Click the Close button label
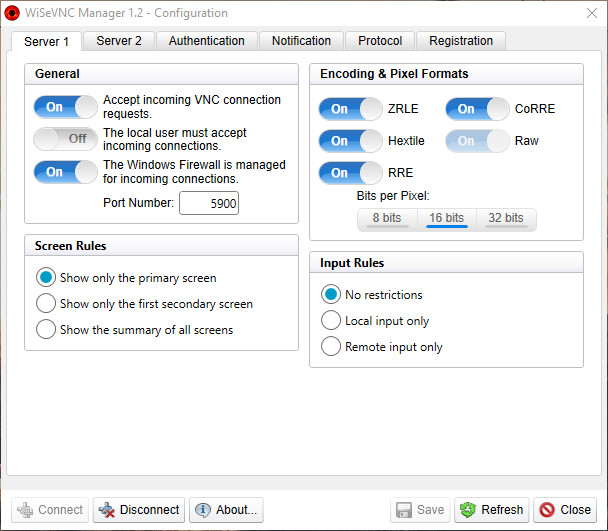The height and width of the screenshot is (531, 608). tap(575, 510)
